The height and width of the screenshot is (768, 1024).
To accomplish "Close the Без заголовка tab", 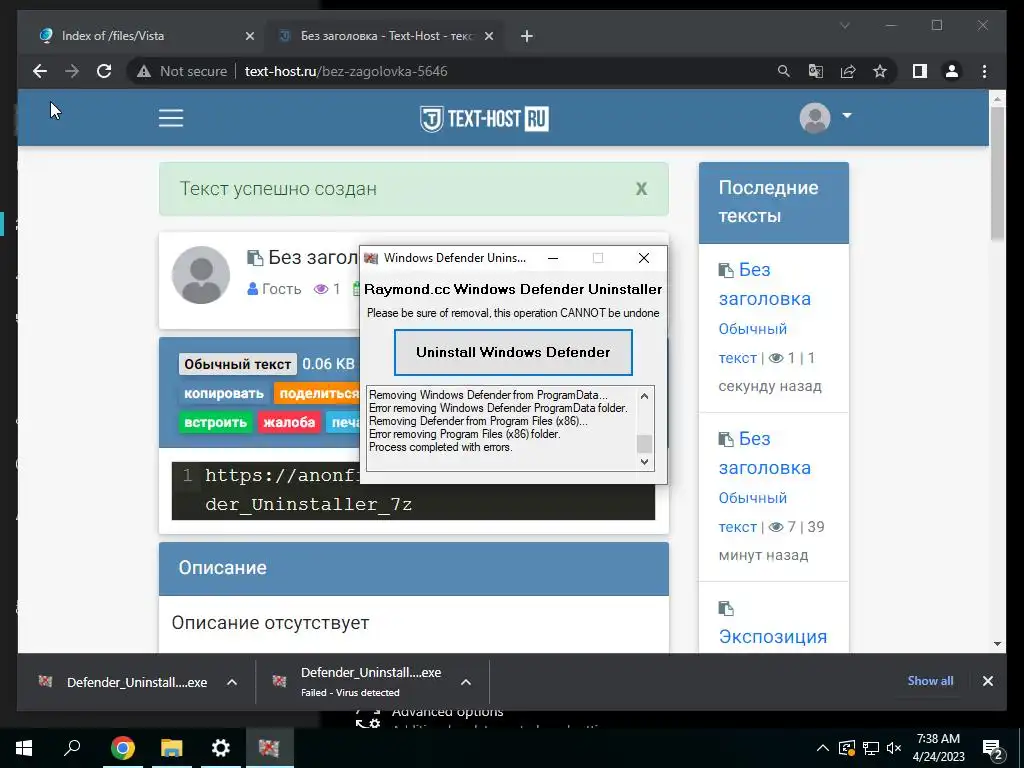I will click(x=488, y=37).
